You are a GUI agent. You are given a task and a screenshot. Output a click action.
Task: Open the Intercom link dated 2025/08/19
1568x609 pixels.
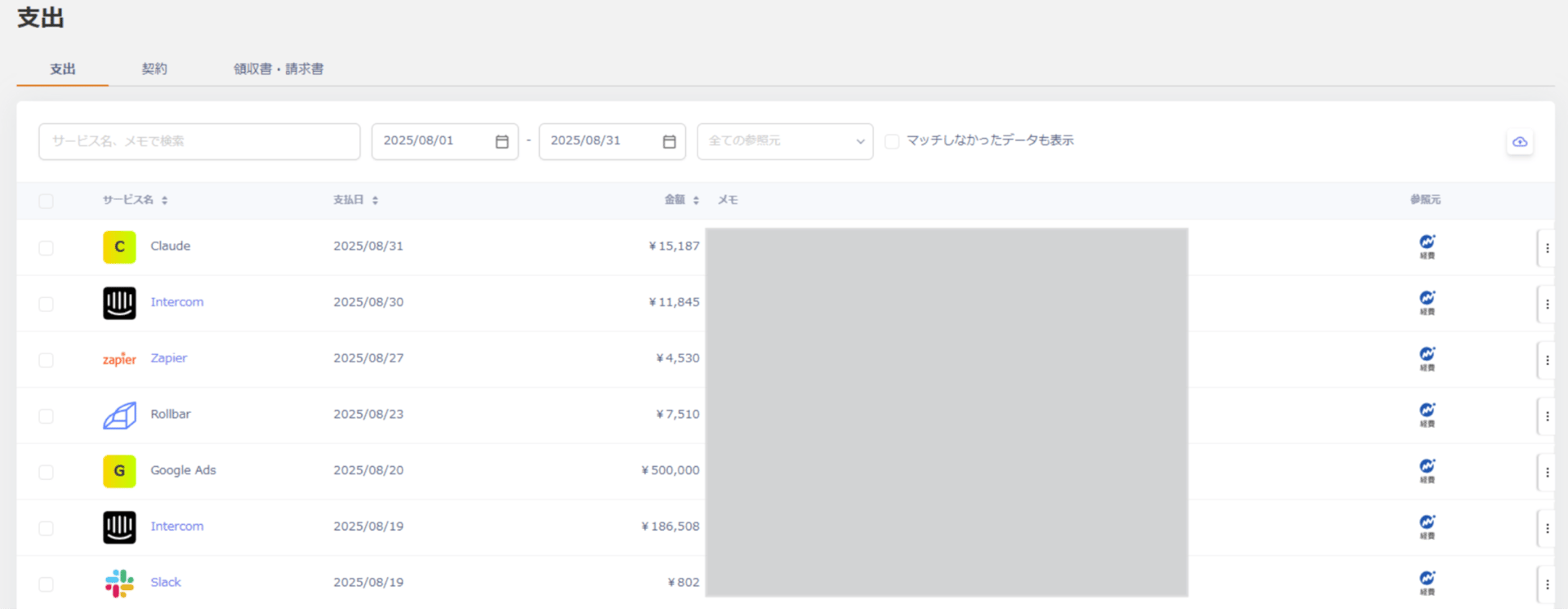coord(177,527)
